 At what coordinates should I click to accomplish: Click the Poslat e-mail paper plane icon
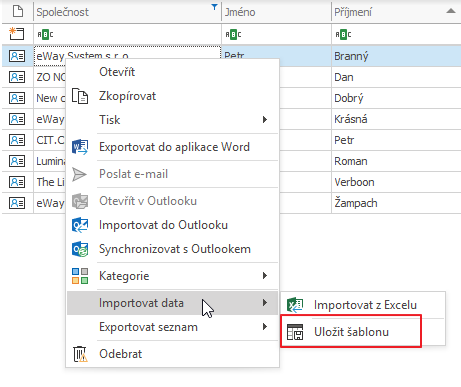(x=80, y=174)
